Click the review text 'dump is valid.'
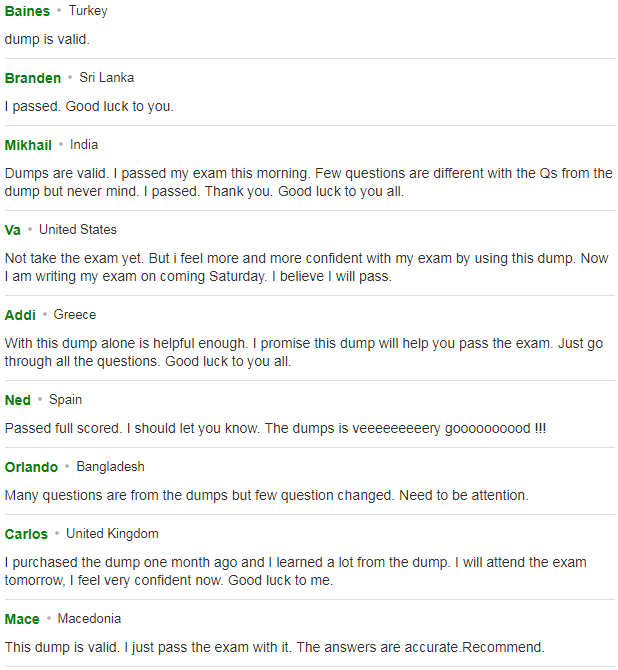Viewport: 618px width, 670px height. 47,40
